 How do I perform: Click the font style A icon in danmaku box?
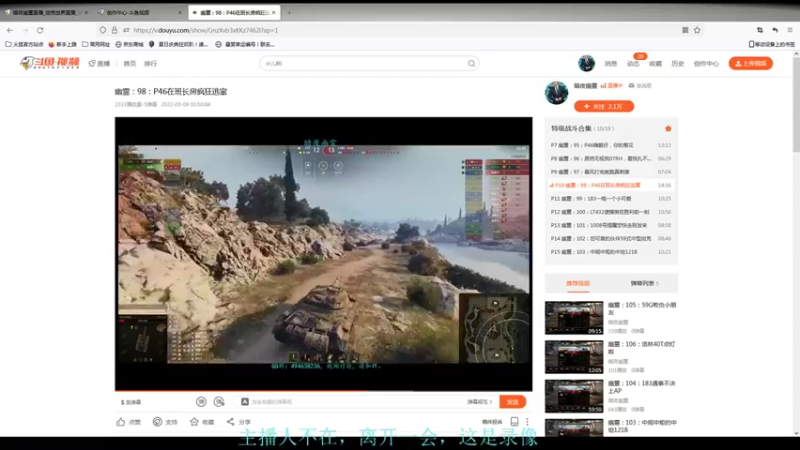coord(245,402)
